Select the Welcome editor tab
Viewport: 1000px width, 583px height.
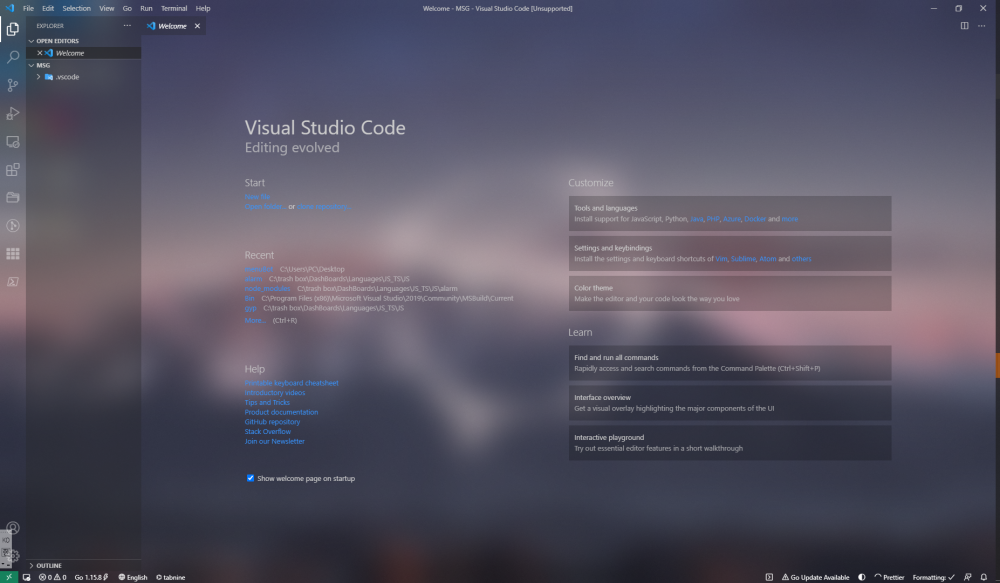click(173, 26)
